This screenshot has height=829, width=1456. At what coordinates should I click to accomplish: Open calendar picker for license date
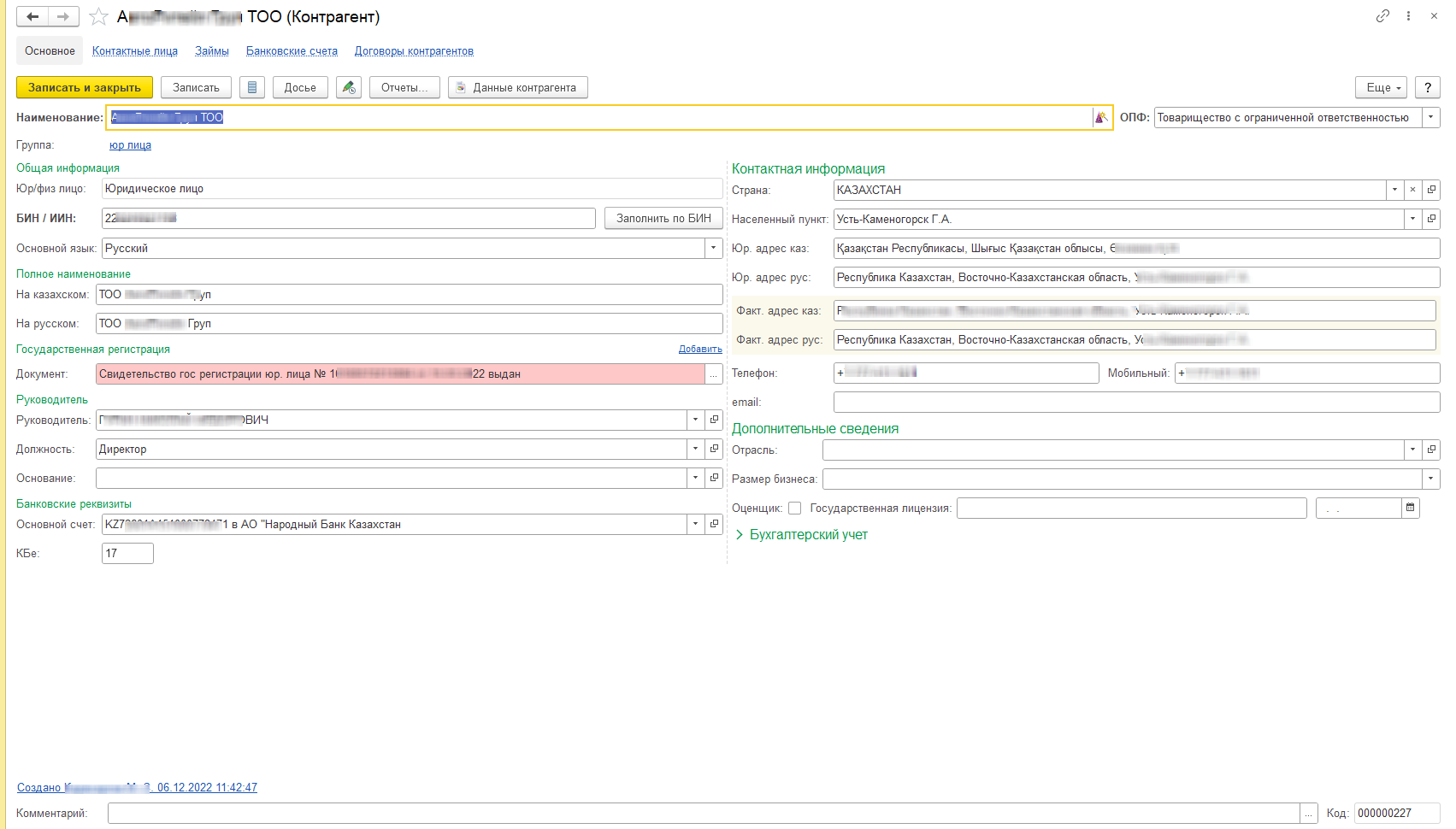coord(1411,508)
